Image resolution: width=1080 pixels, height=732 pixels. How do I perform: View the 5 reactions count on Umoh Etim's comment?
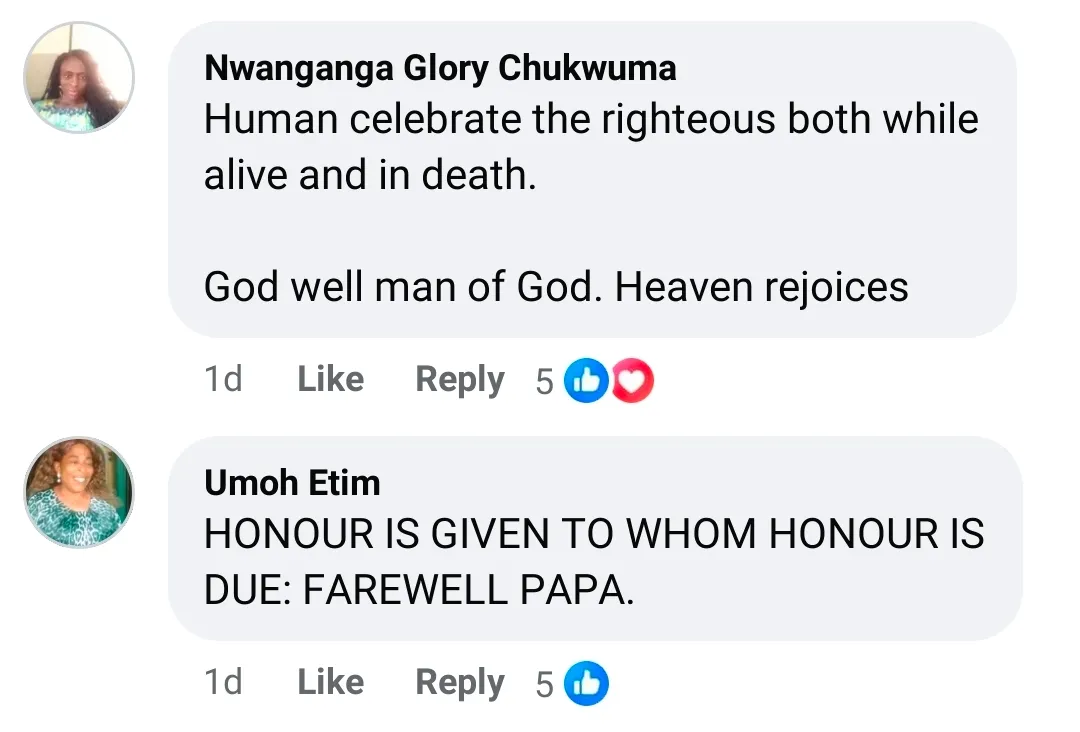tap(545, 685)
